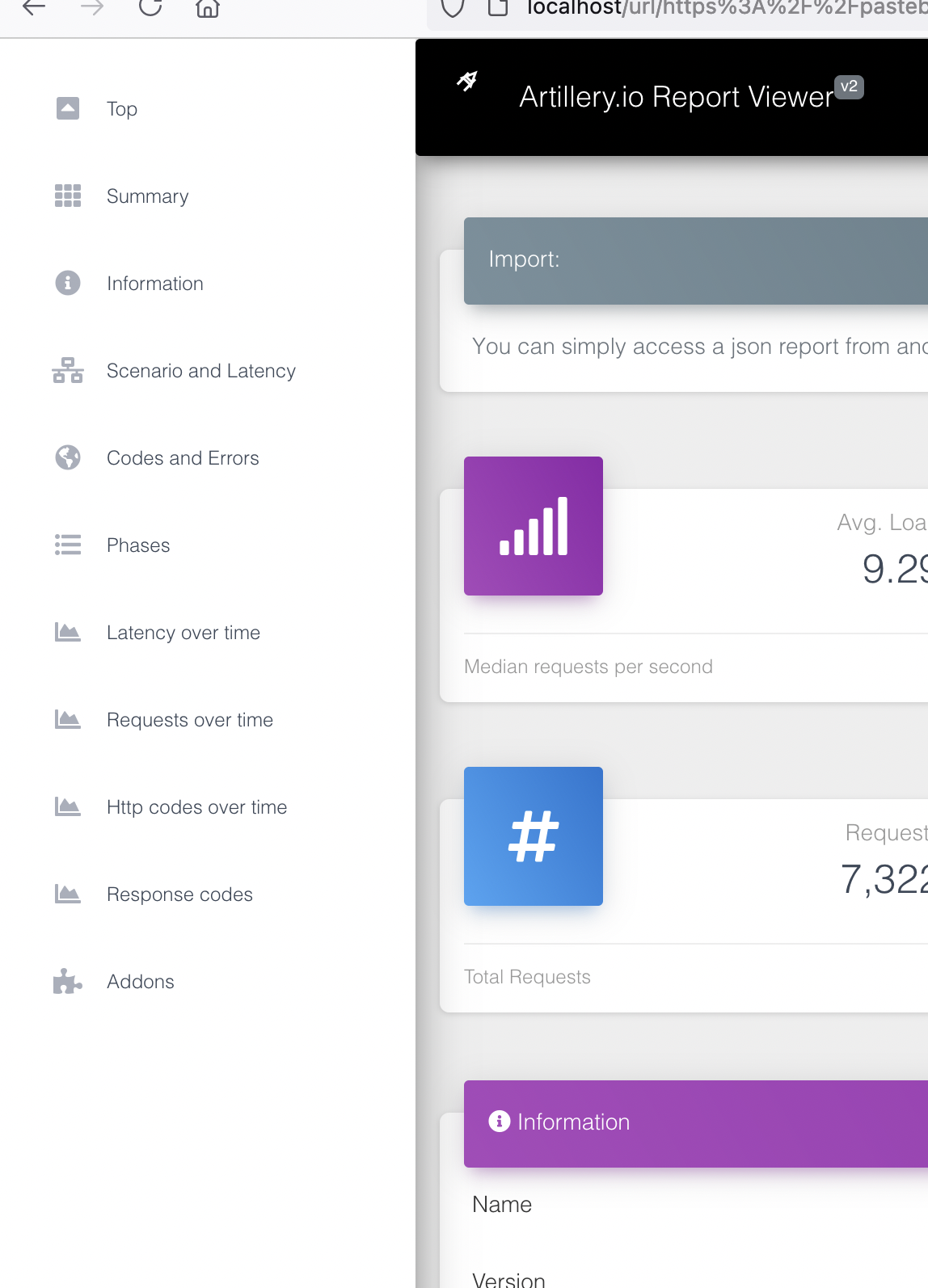Click the Summary grid icon
928x1288 pixels.
(x=68, y=196)
